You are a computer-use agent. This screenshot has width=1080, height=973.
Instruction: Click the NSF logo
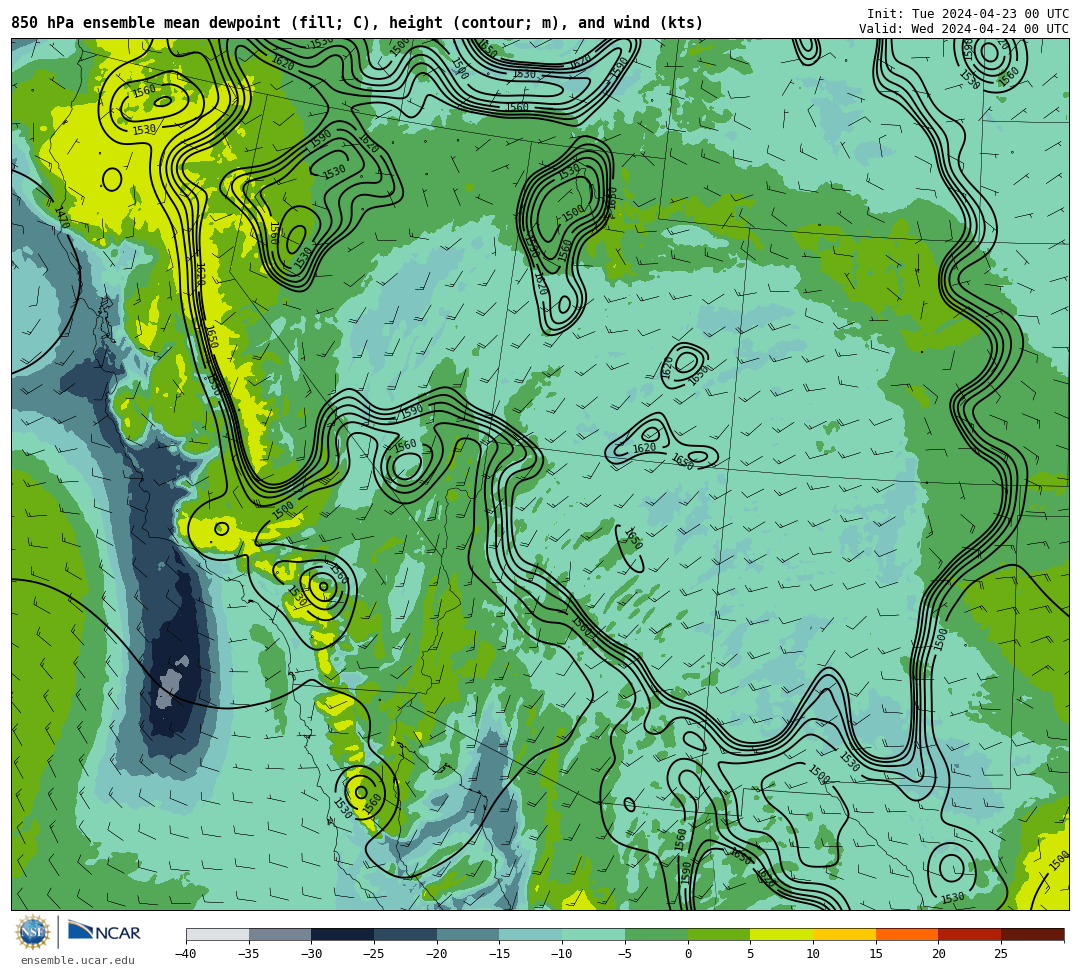32,933
